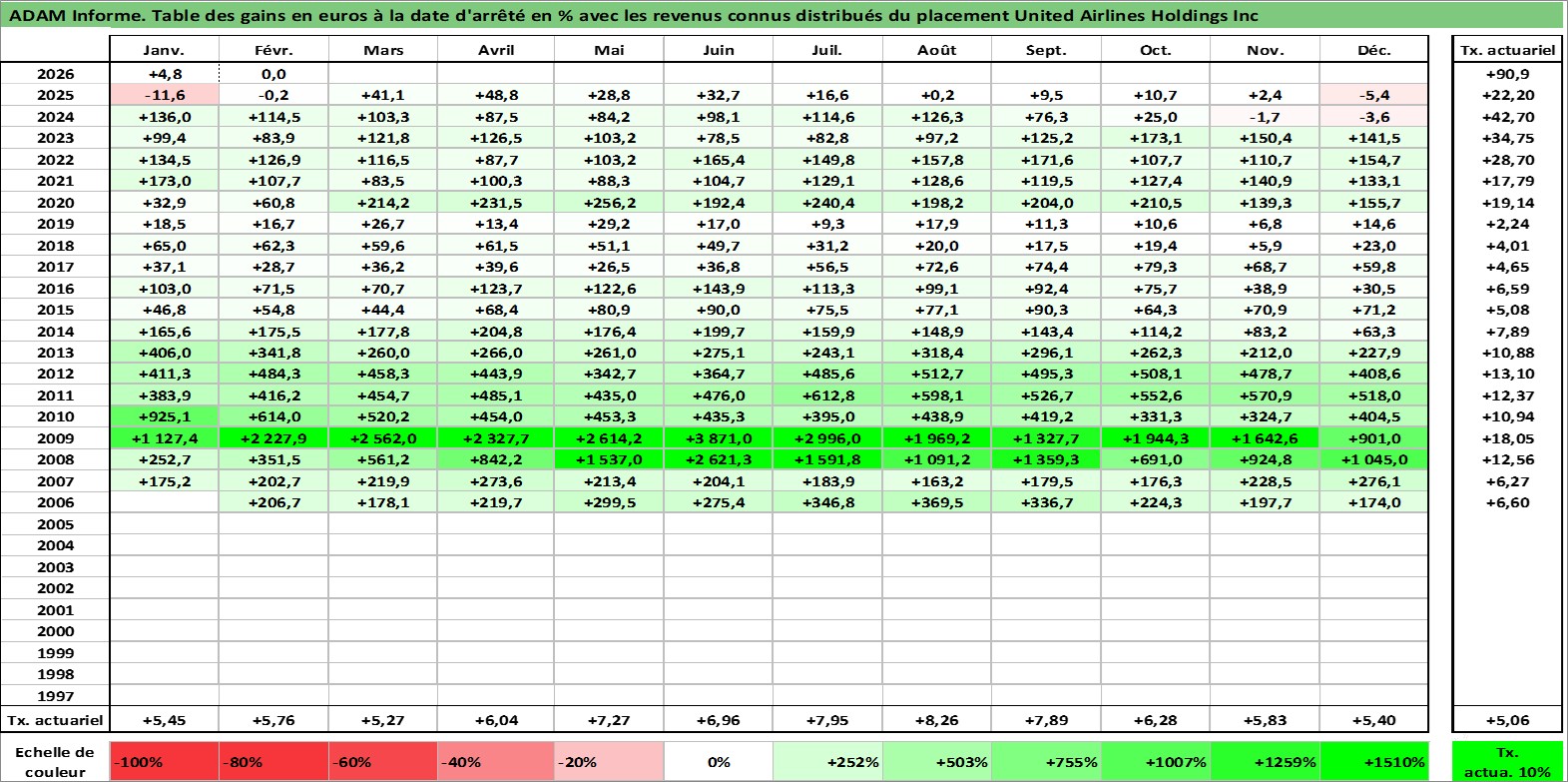Click the +7,95 actuarial rate under Juil.
The width and height of the screenshot is (1568, 782).
[826, 720]
